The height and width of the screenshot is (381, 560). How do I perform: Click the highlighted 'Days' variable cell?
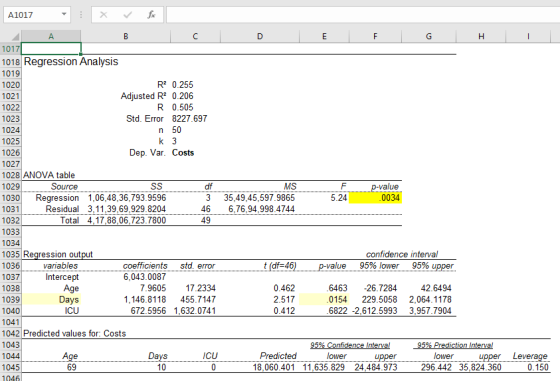pyautogui.click(x=51, y=299)
